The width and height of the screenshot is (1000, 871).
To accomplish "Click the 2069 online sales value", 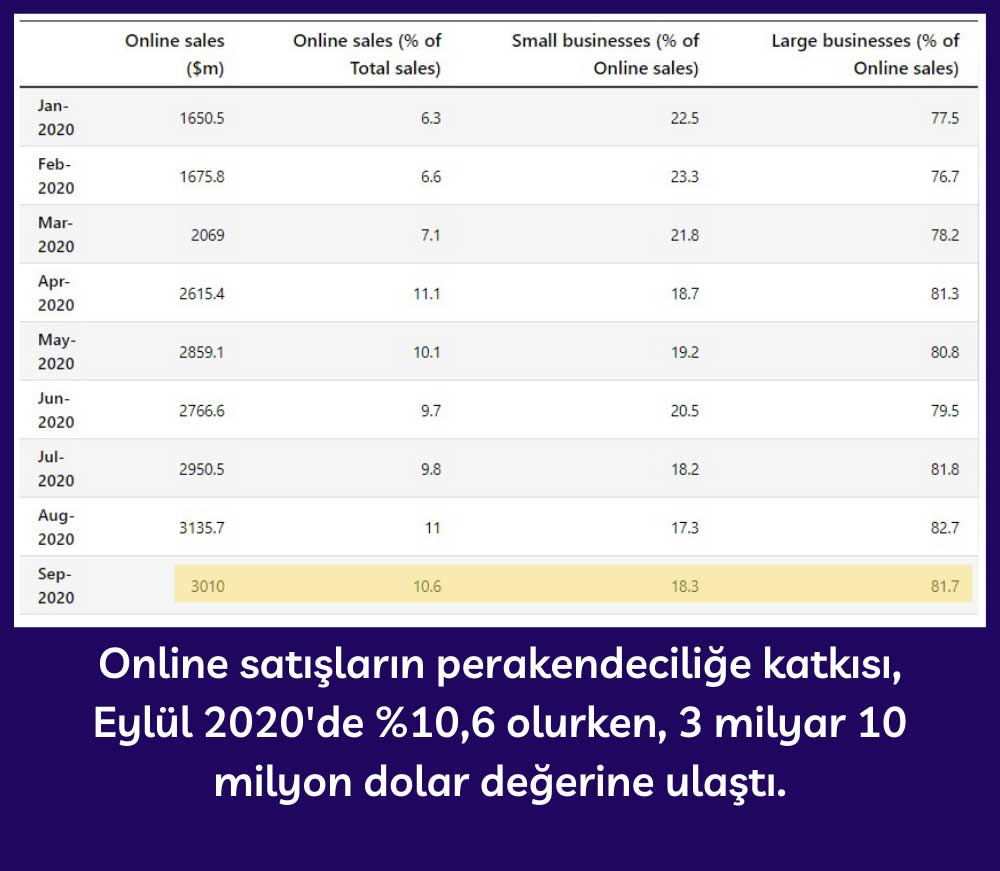I will pyautogui.click(x=208, y=235).
